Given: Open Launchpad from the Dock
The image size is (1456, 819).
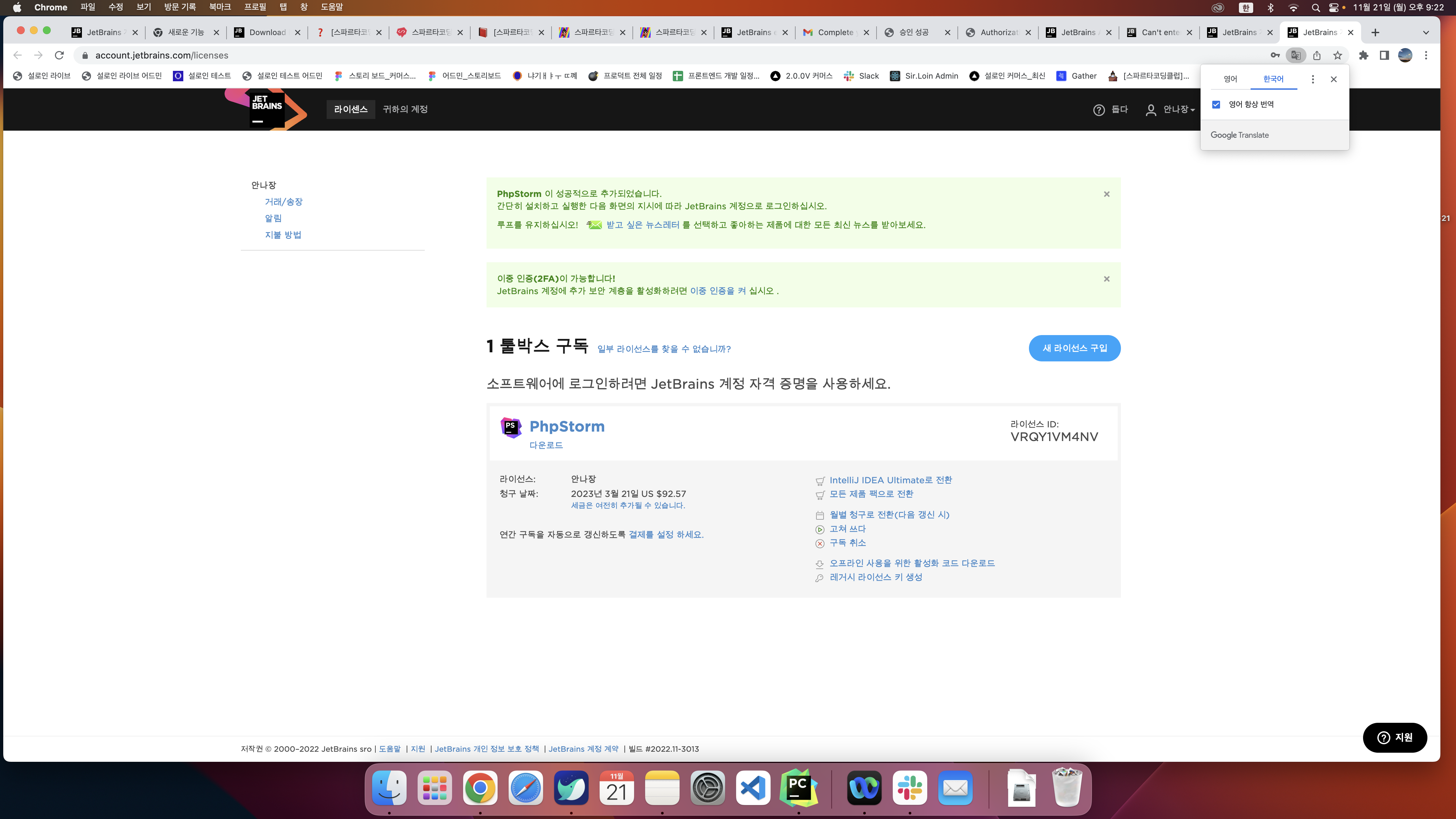Looking at the screenshot, I should click(x=435, y=788).
